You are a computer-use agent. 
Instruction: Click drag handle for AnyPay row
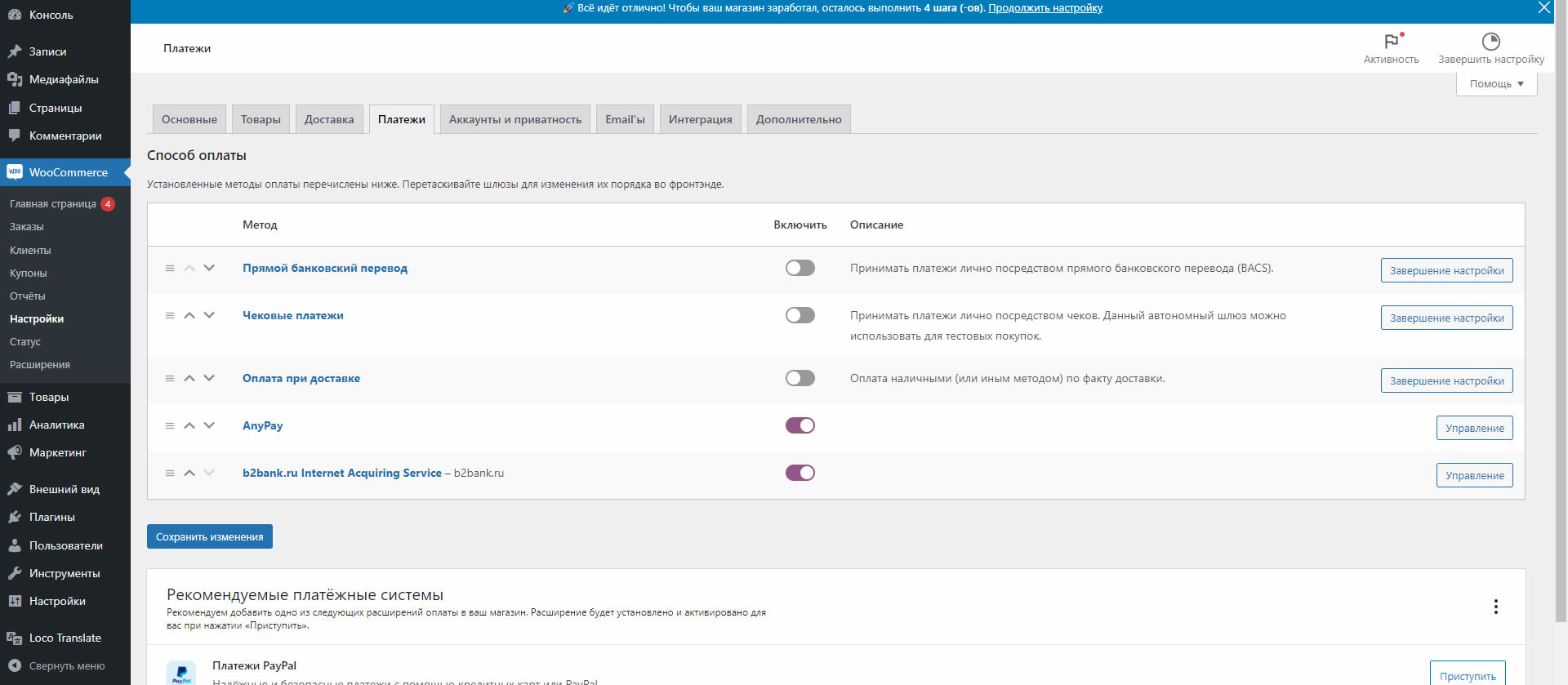point(170,425)
